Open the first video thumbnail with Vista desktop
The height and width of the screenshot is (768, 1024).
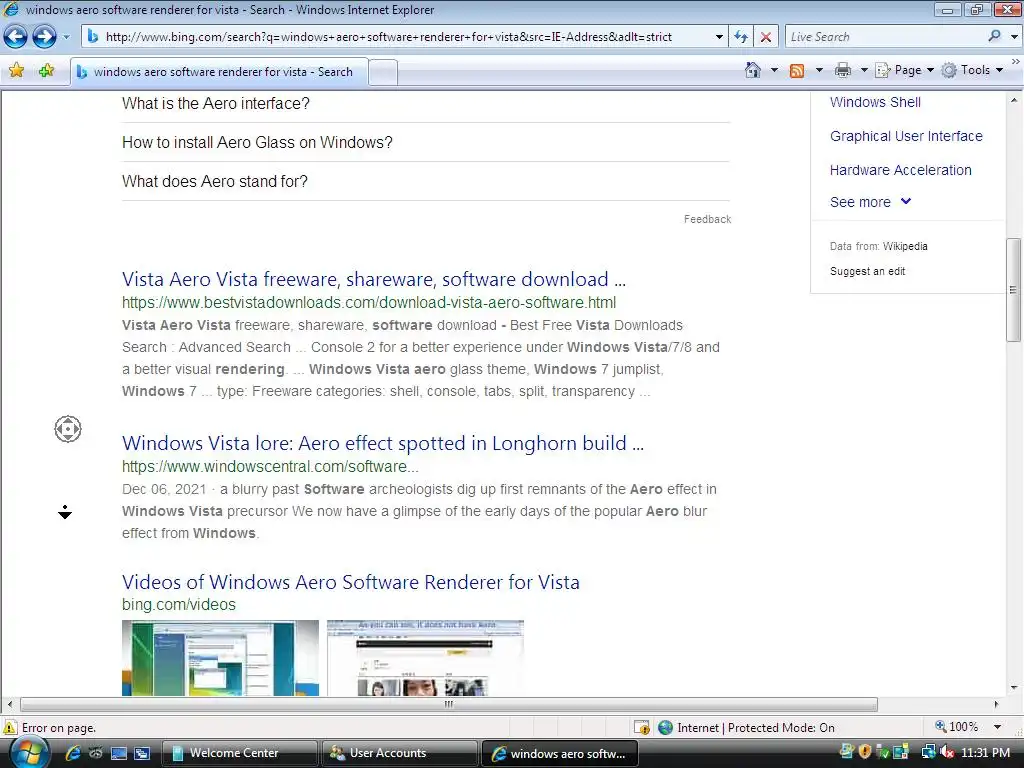[220, 658]
